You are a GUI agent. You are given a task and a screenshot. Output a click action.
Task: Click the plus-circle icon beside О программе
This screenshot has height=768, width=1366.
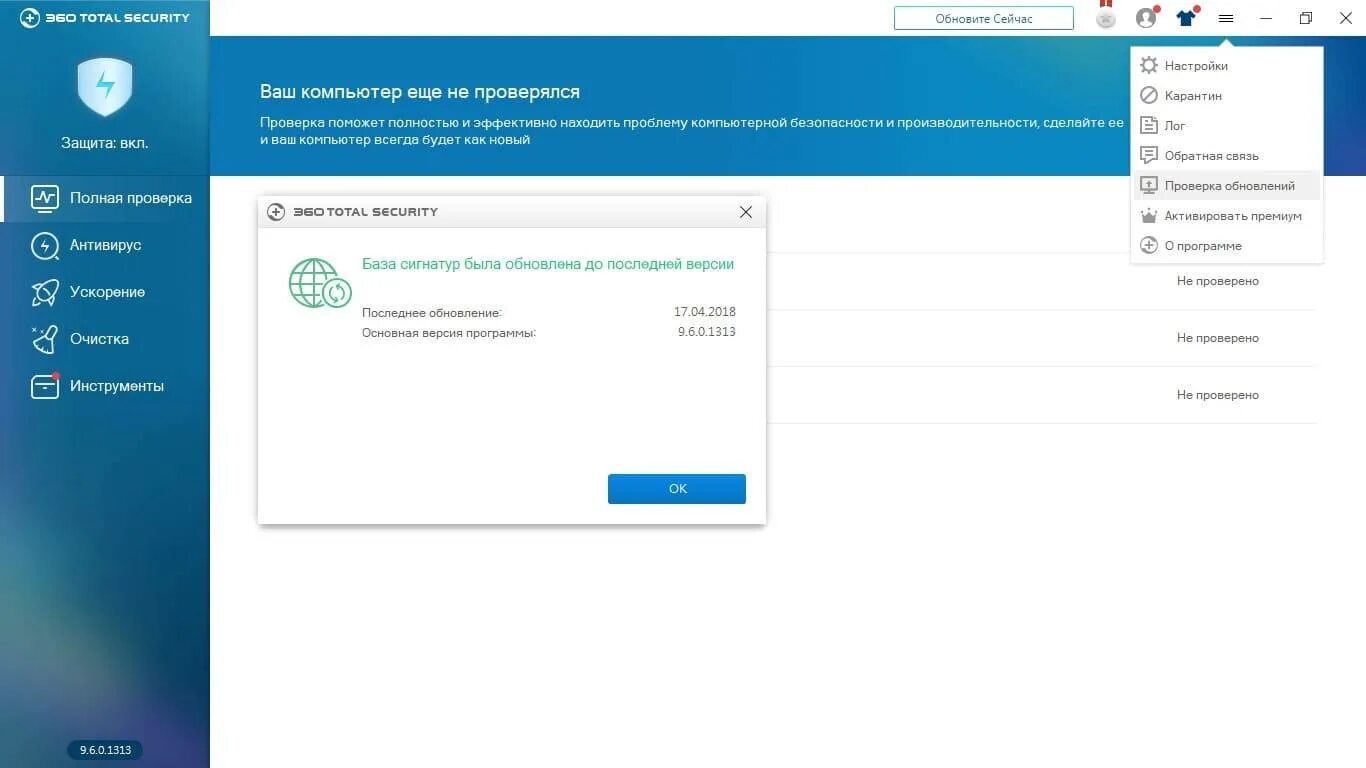point(1149,246)
